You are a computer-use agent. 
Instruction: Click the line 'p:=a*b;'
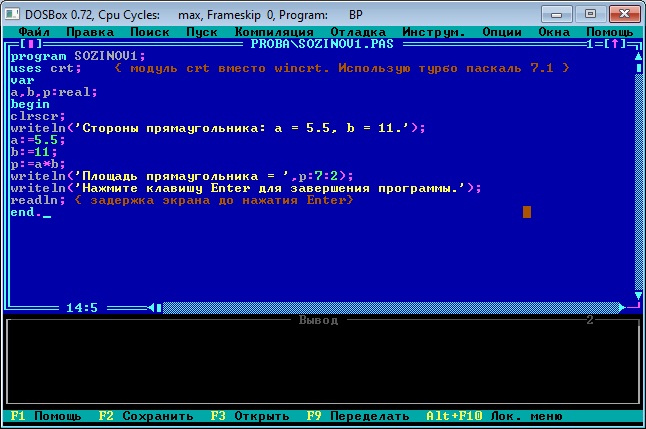click(38, 164)
